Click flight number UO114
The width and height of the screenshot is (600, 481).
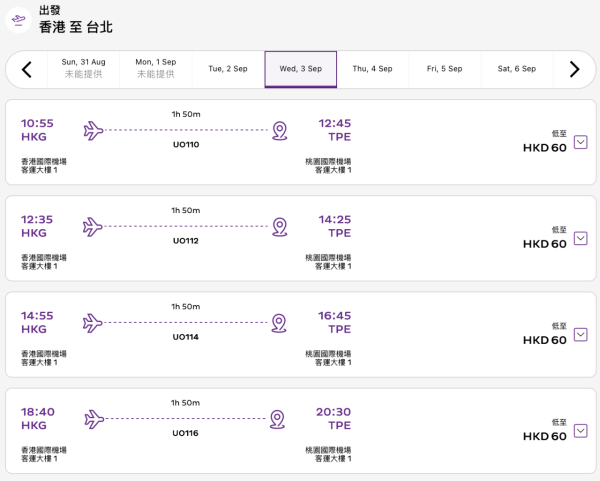pos(186,337)
